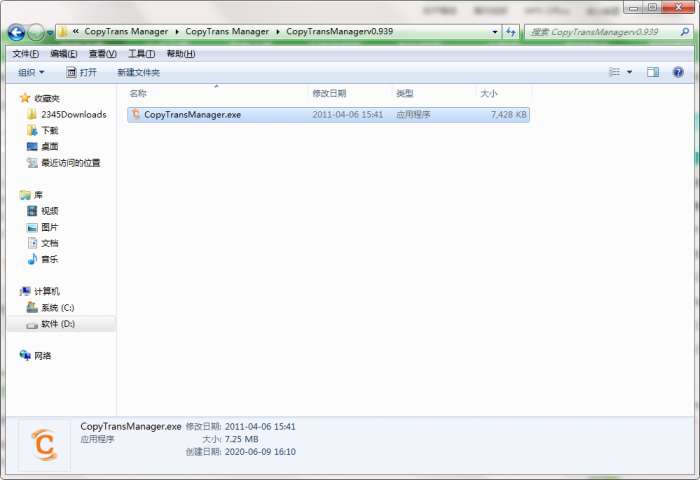Click CopyTransManager.exe file icon in list

(136, 114)
